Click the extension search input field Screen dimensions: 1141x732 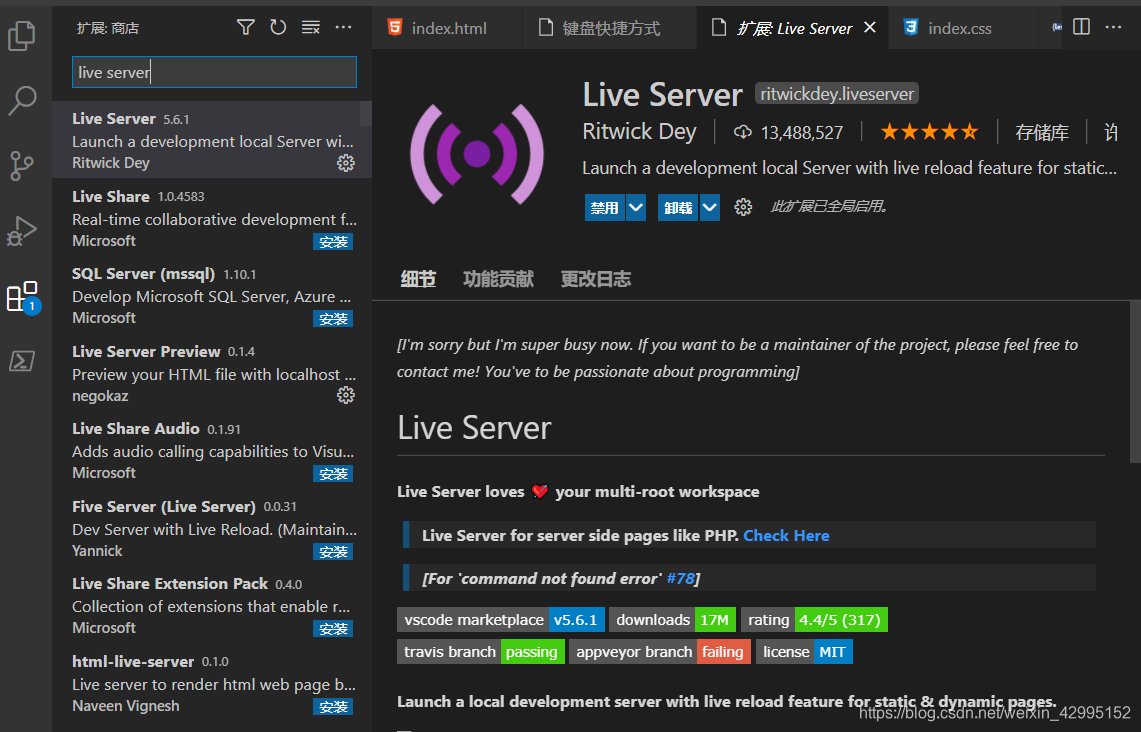tap(214, 72)
